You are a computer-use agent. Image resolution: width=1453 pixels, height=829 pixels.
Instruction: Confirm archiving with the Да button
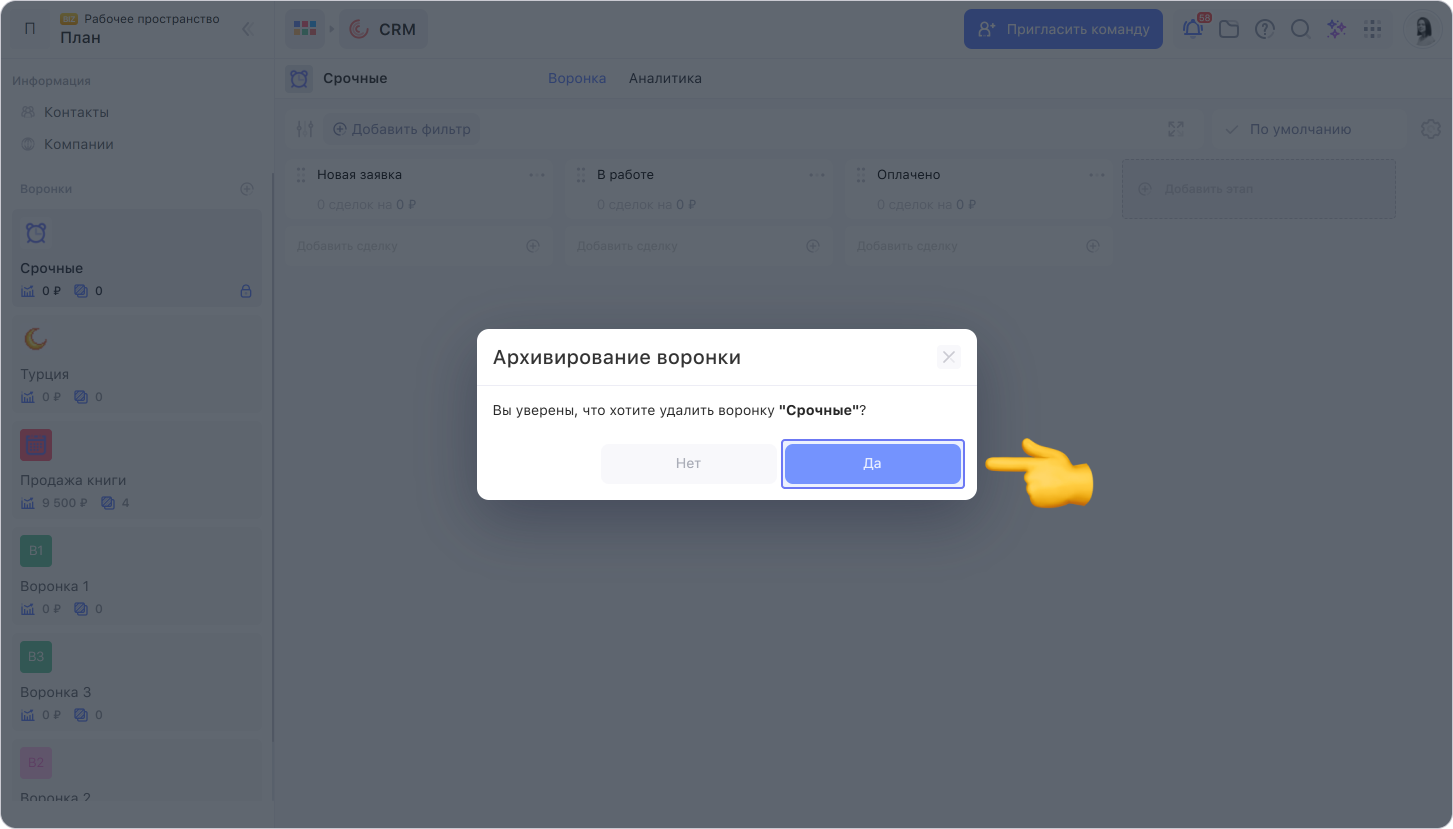pyautogui.click(x=872, y=464)
